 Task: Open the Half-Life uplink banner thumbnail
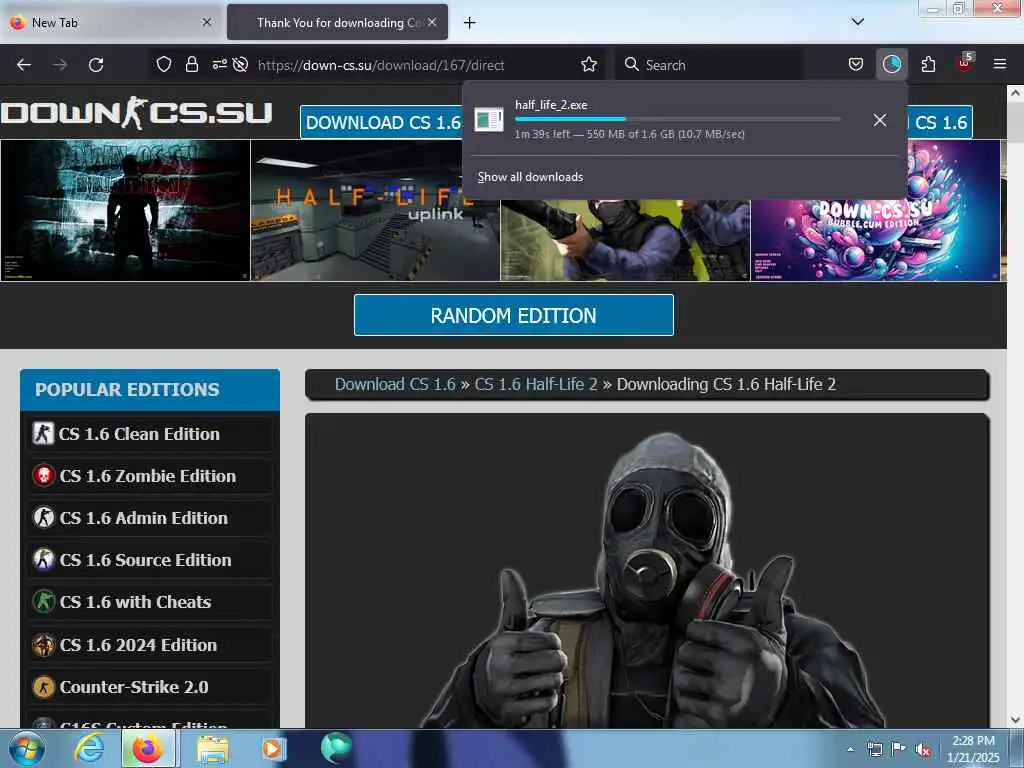coord(376,210)
